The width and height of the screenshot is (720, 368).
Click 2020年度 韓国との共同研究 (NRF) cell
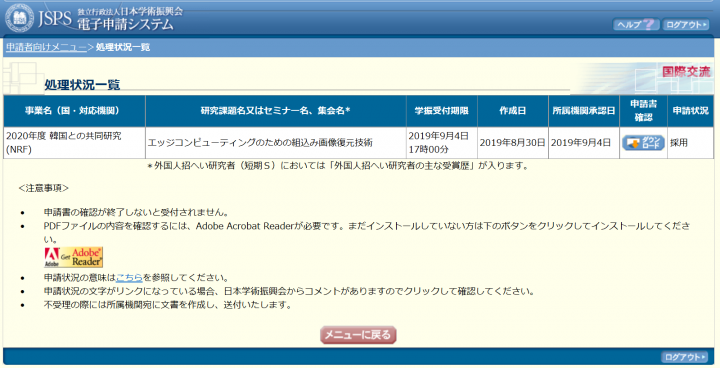click(74, 143)
